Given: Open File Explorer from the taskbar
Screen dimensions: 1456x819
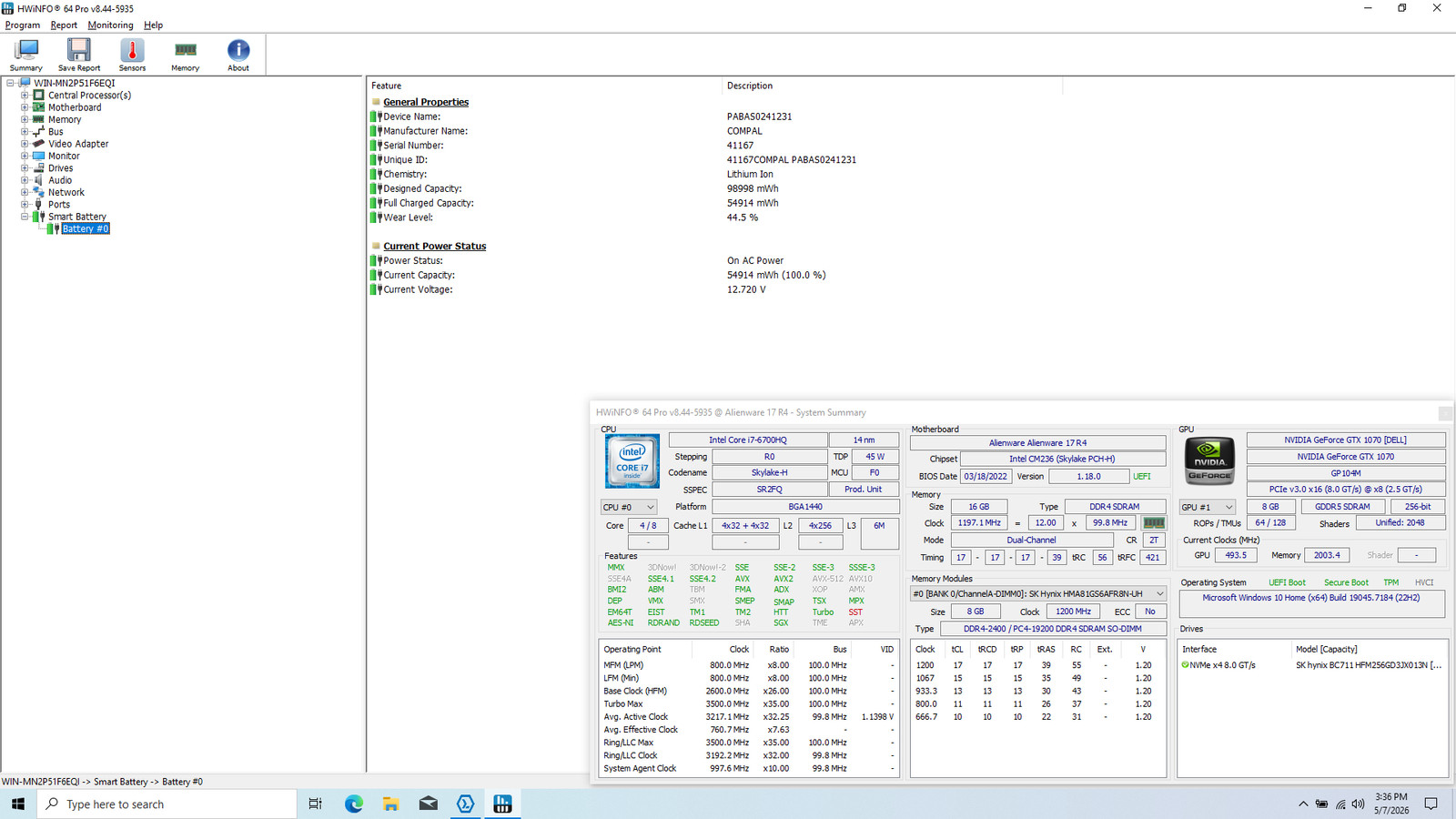Looking at the screenshot, I should click(391, 804).
